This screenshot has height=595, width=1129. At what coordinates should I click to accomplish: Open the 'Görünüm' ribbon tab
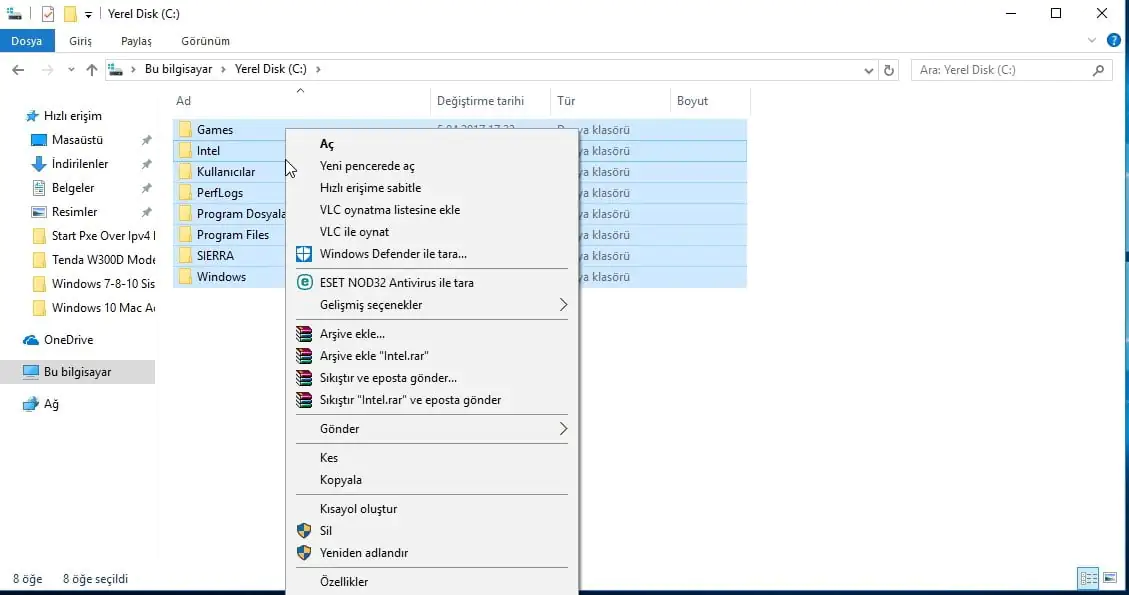pos(205,41)
